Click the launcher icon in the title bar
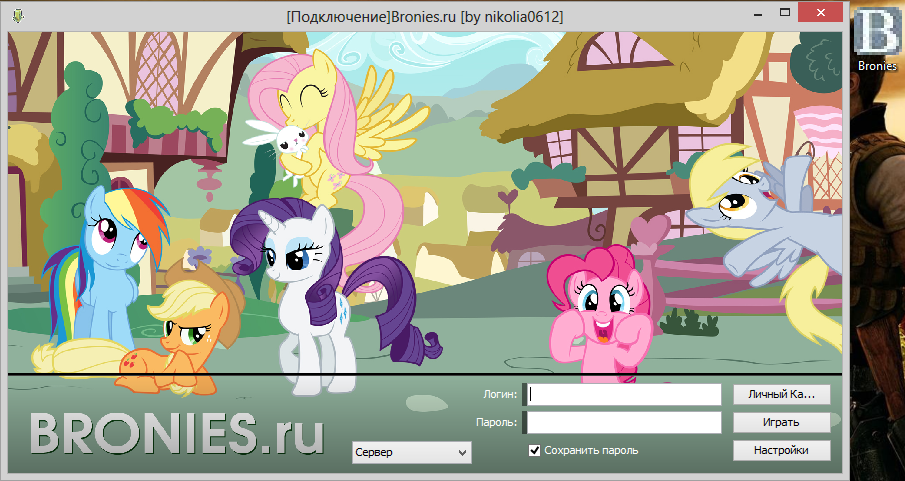Viewport: 905px width, 481px height. coord(18,16)
